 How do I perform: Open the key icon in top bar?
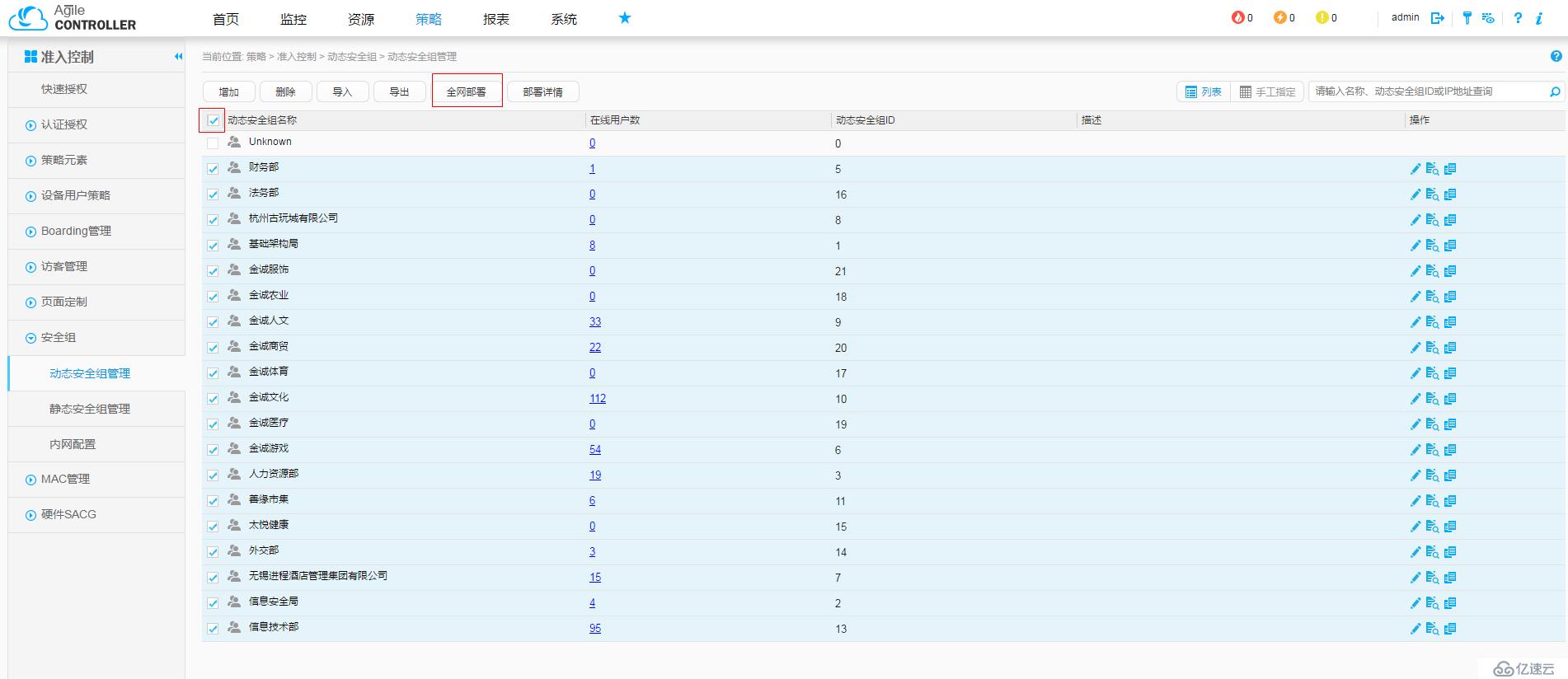coord(1467,17)
